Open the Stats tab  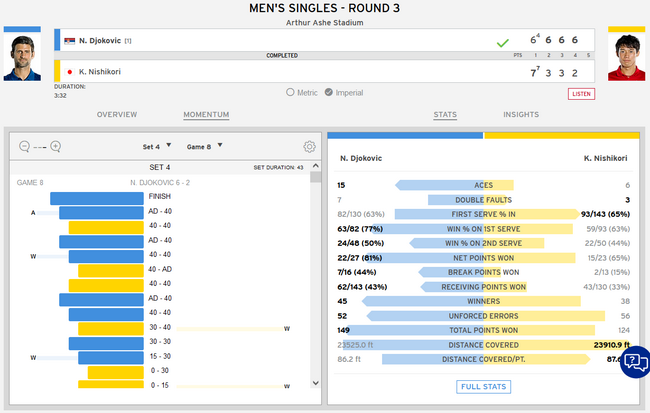[x=445, y=115]
